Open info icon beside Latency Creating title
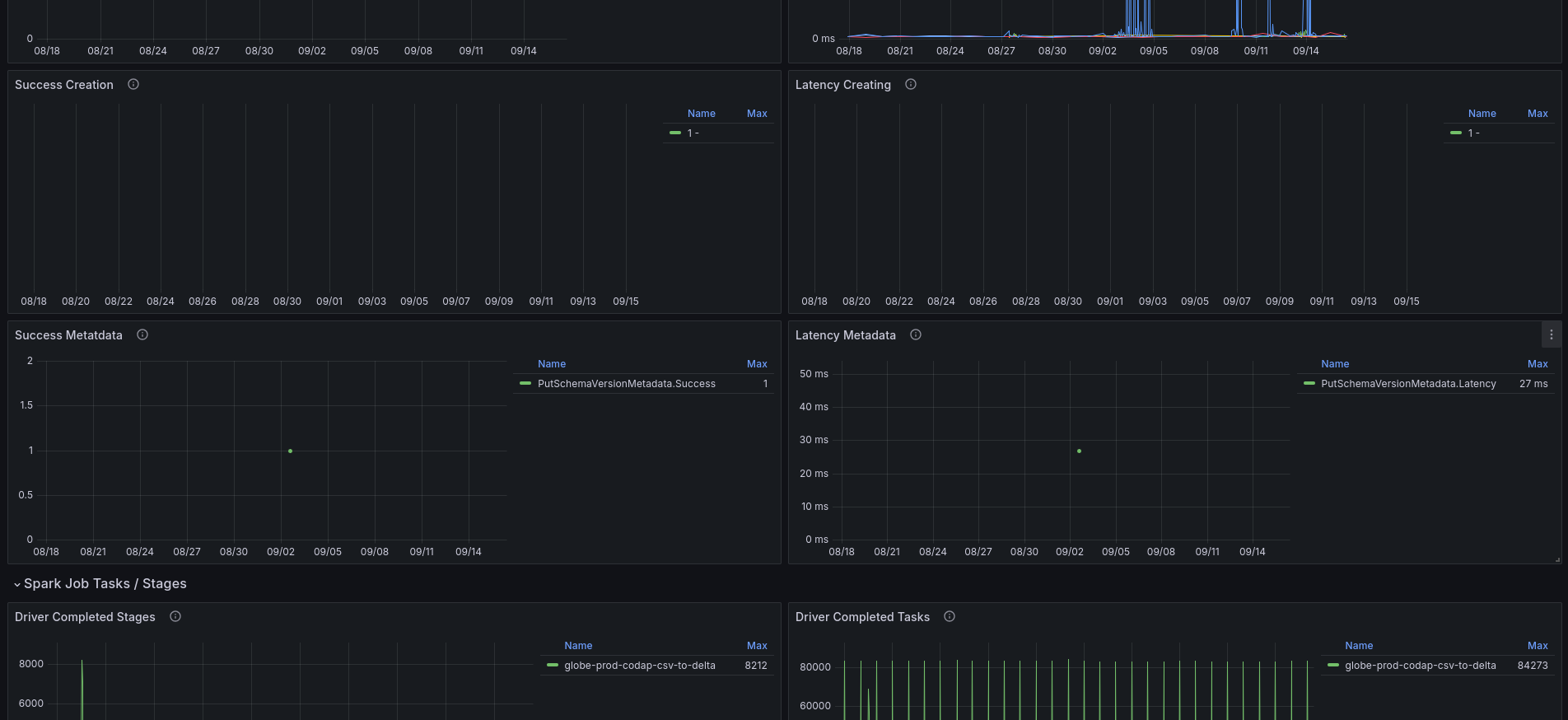This screenshot has width=1568, height=720. (911, 84)
